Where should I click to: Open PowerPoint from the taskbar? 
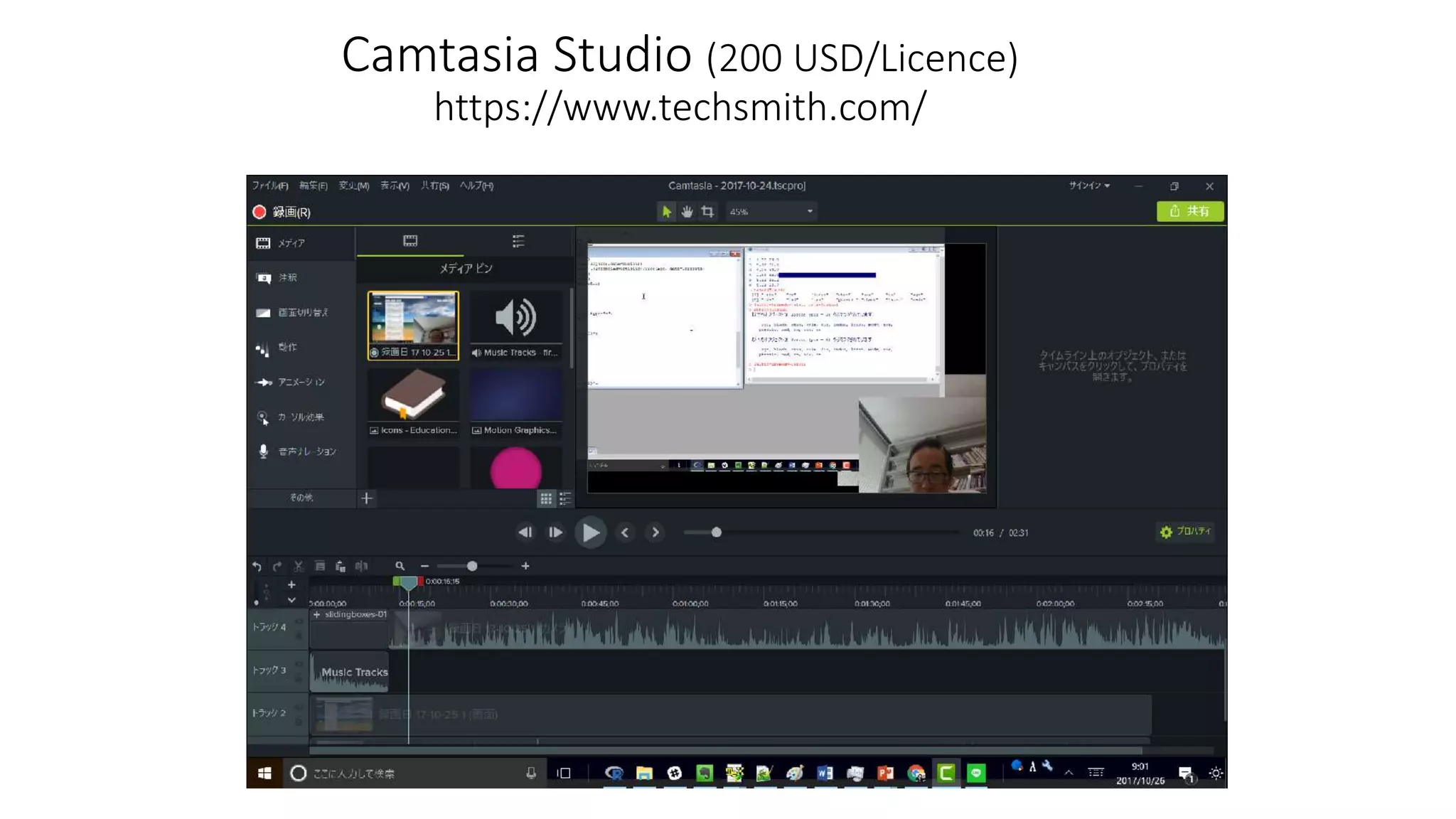click(x=885, y=773)
